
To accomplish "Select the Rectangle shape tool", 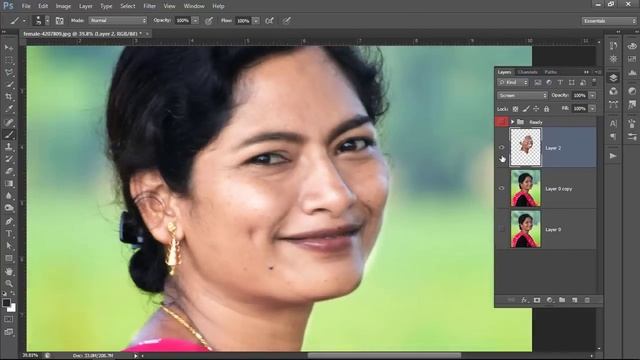I will click(9, 258).
